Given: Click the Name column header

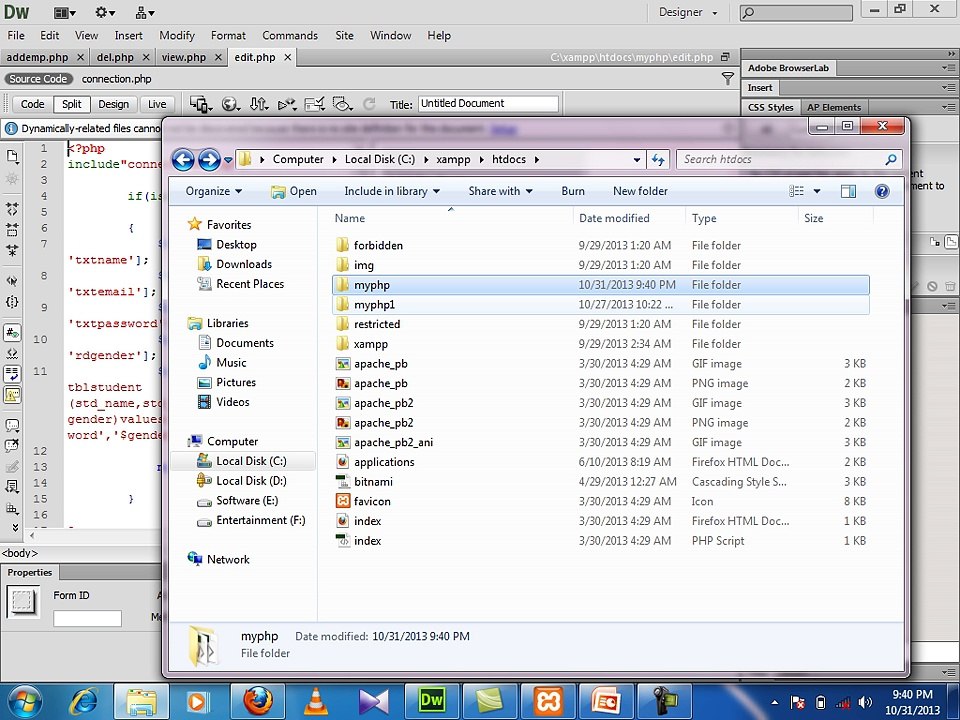Looking at the screenshot, I should (x=350, y=218).
